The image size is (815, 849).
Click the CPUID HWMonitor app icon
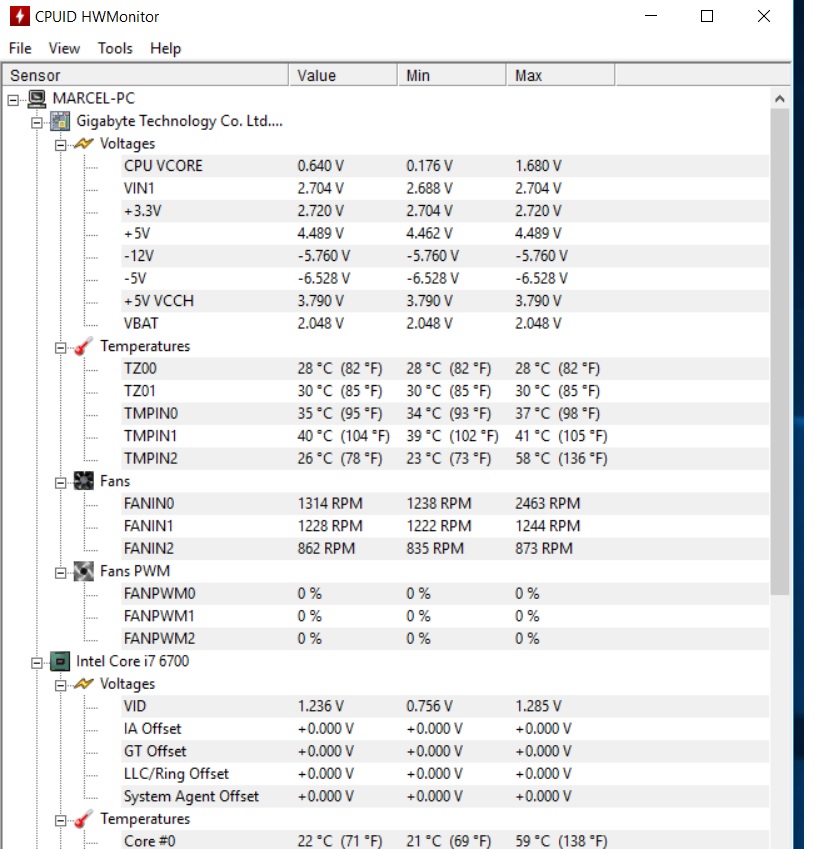[19, 16]
